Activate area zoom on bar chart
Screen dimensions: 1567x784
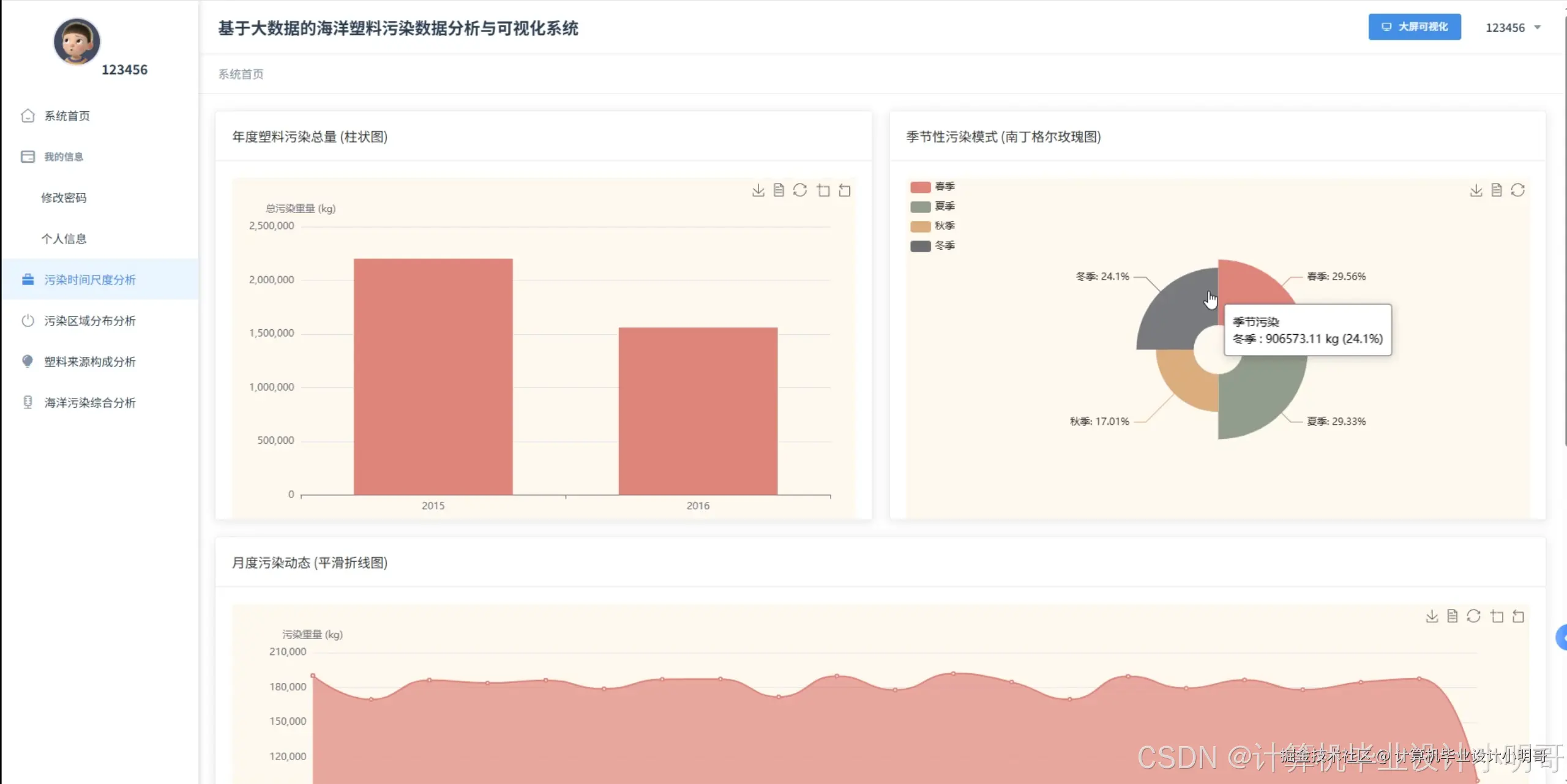pos(823,190)
